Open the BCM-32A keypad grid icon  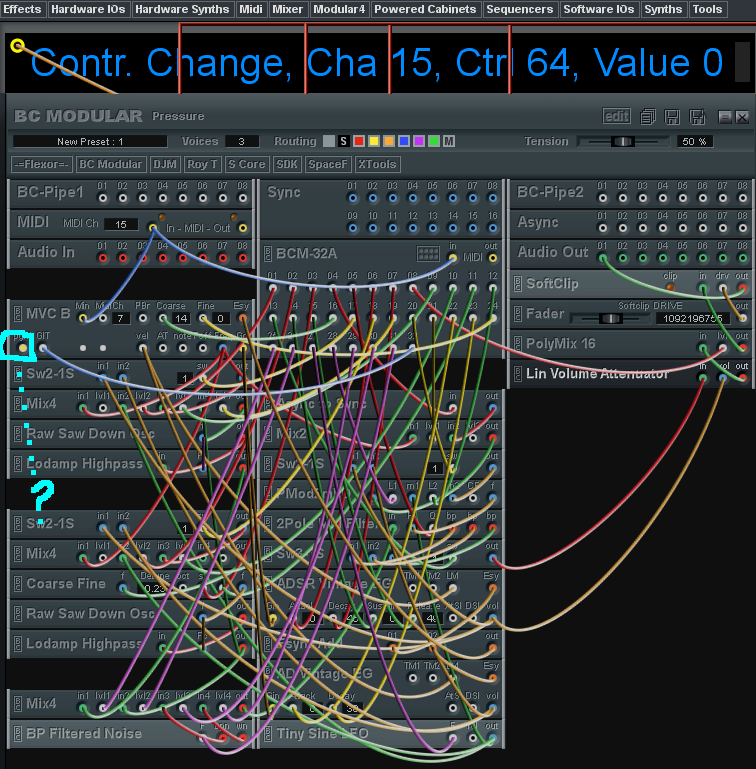[429, 254]
